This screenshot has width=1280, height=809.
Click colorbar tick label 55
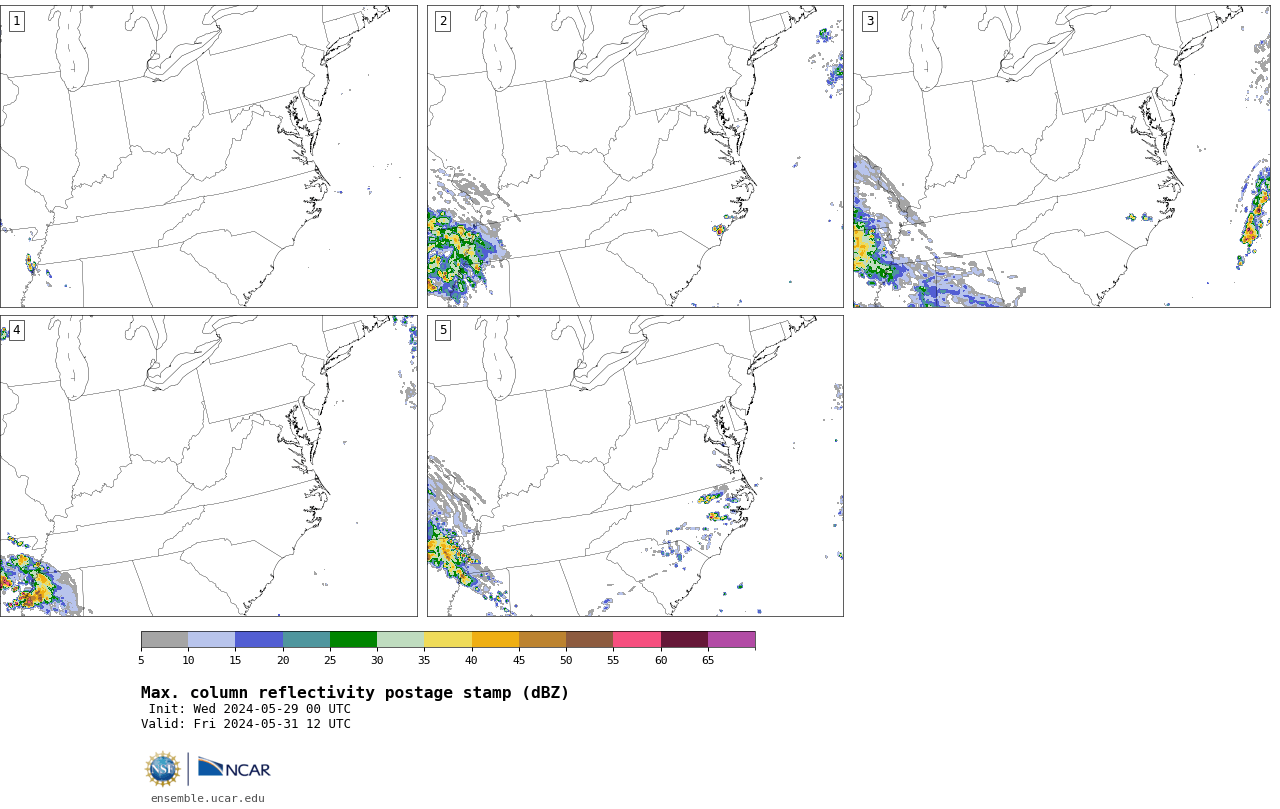click(x=613, y=660)
